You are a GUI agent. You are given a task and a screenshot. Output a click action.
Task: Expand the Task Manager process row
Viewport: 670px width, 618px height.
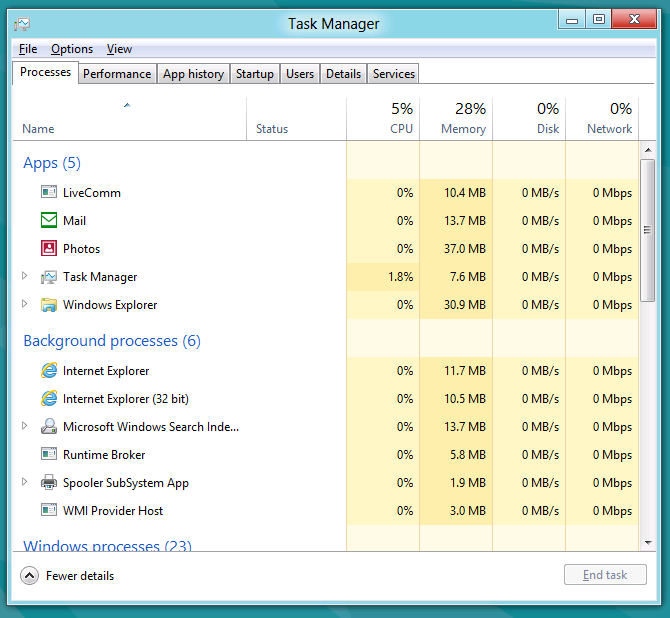coord(25,277)
